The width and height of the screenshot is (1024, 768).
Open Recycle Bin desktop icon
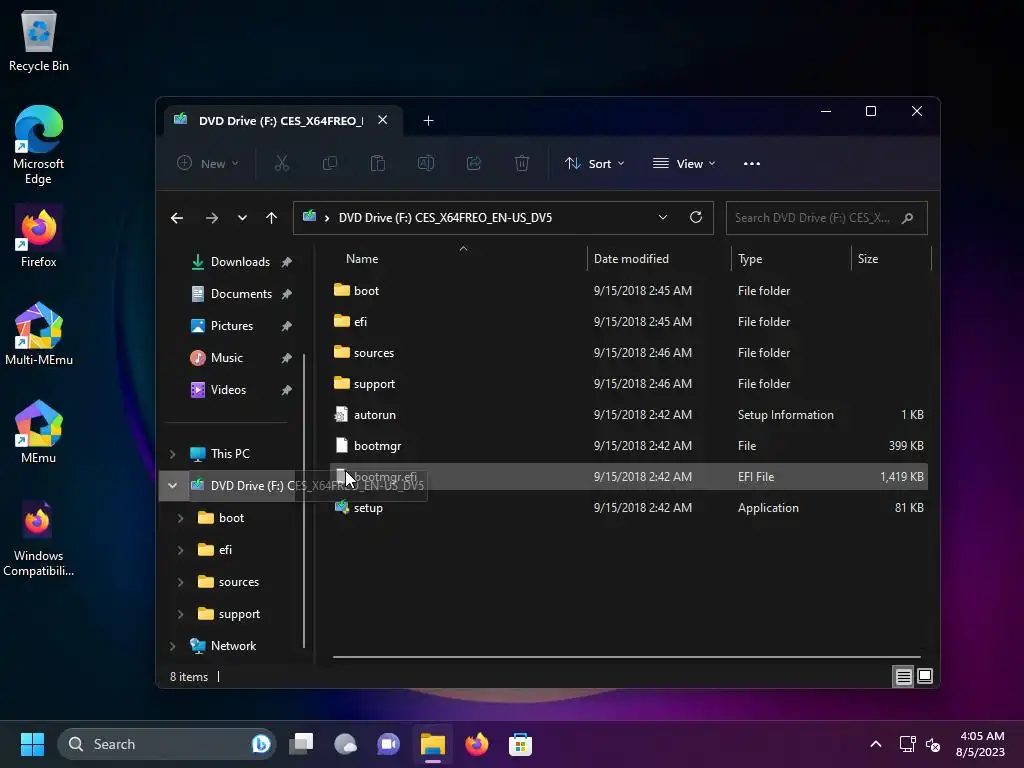coord(39,41)
